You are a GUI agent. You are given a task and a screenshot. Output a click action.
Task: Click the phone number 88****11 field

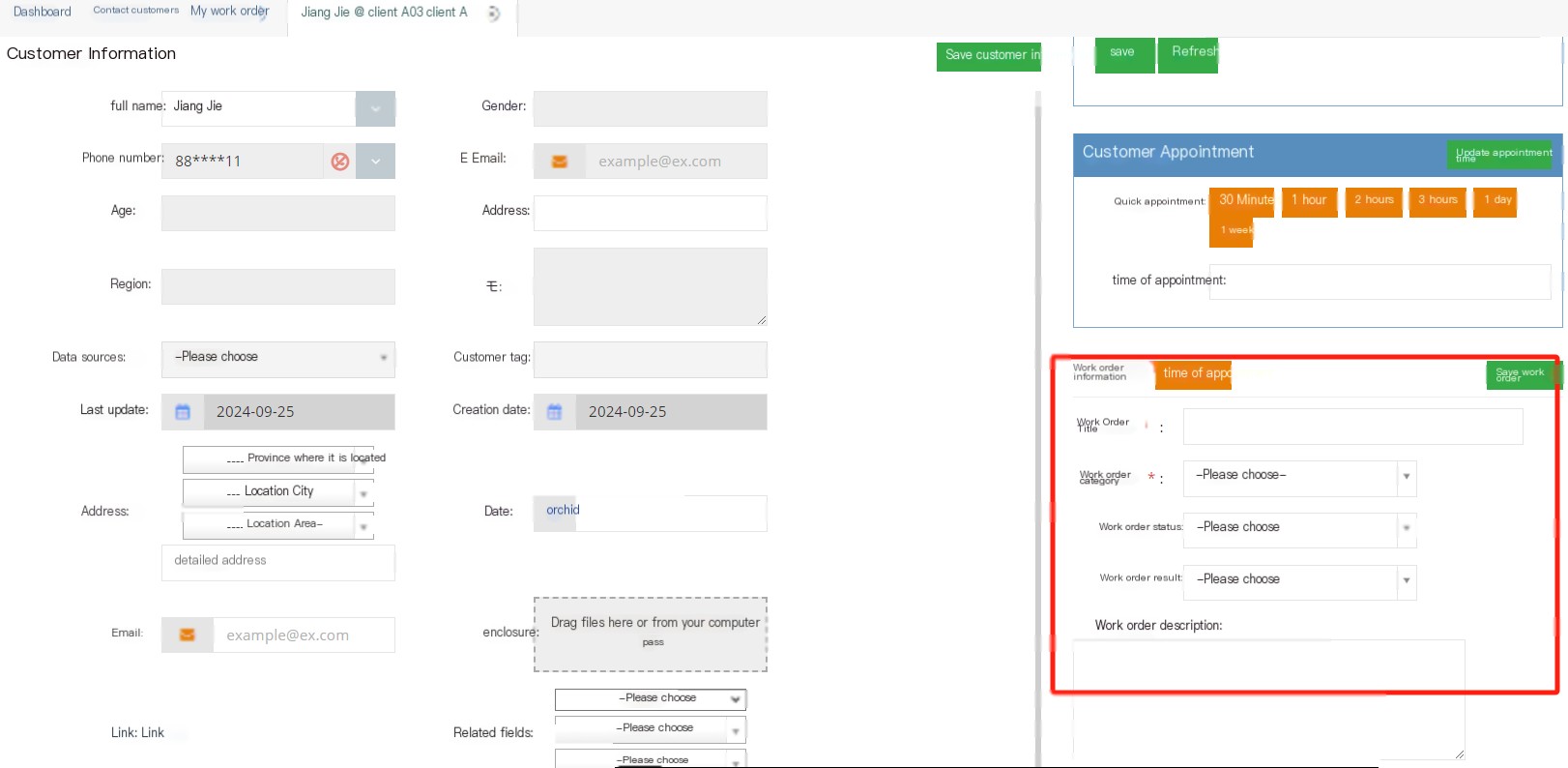[242, 162]
